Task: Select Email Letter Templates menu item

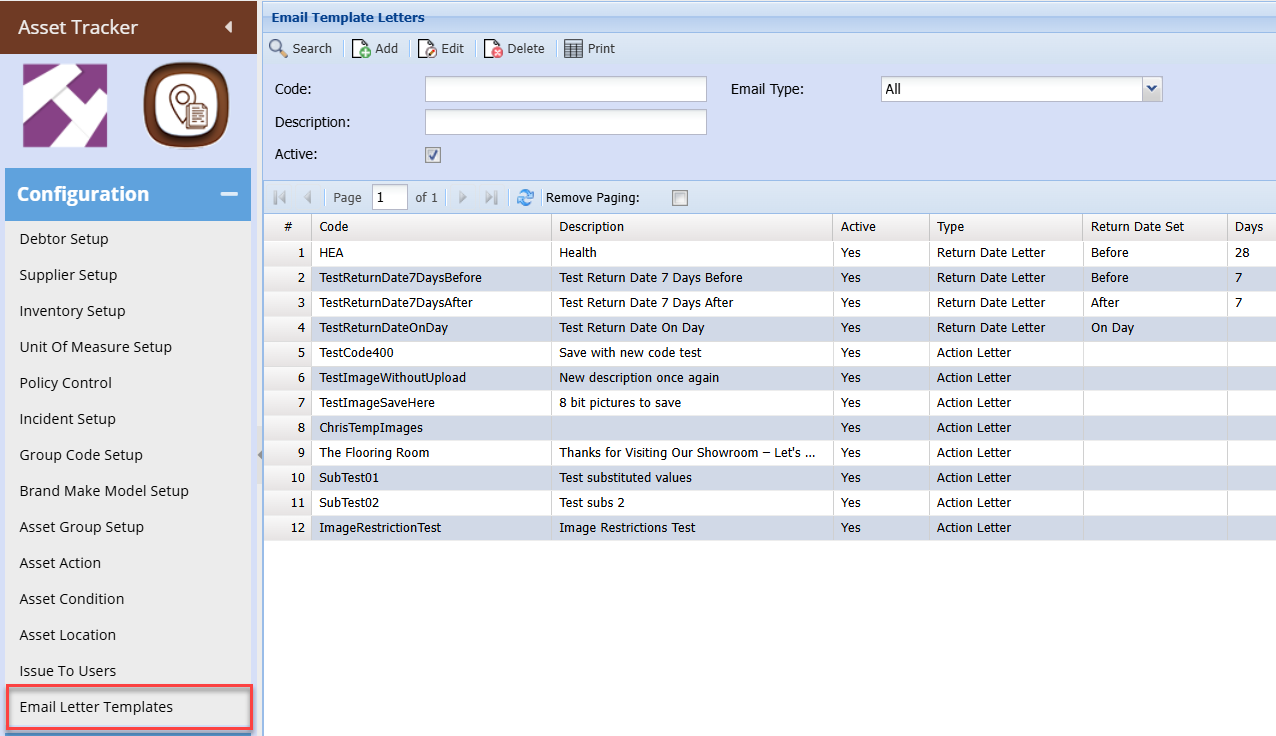Action: 96,707
